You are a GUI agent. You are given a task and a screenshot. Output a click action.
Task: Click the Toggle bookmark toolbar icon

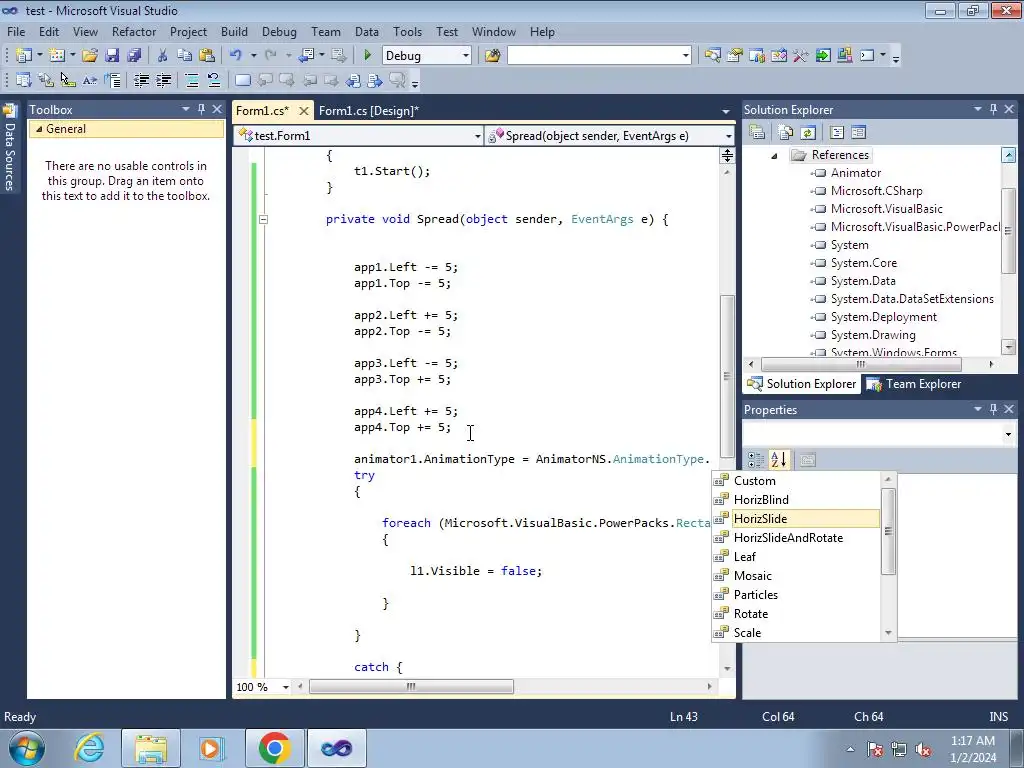(x=242, y=80)
